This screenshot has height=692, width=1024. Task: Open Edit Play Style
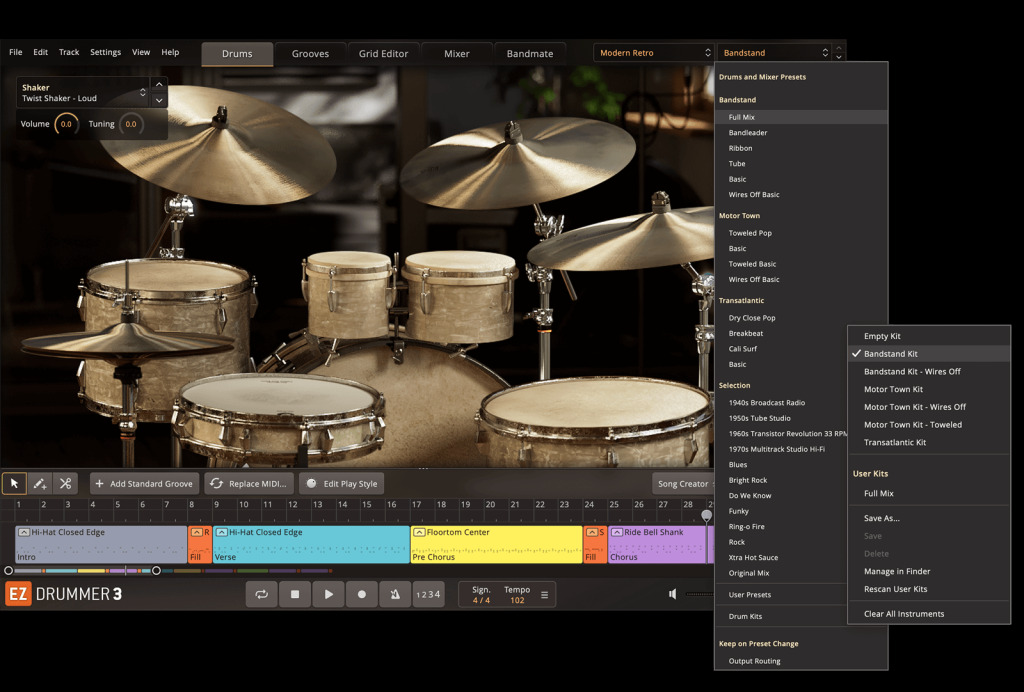tap(342, 484)
